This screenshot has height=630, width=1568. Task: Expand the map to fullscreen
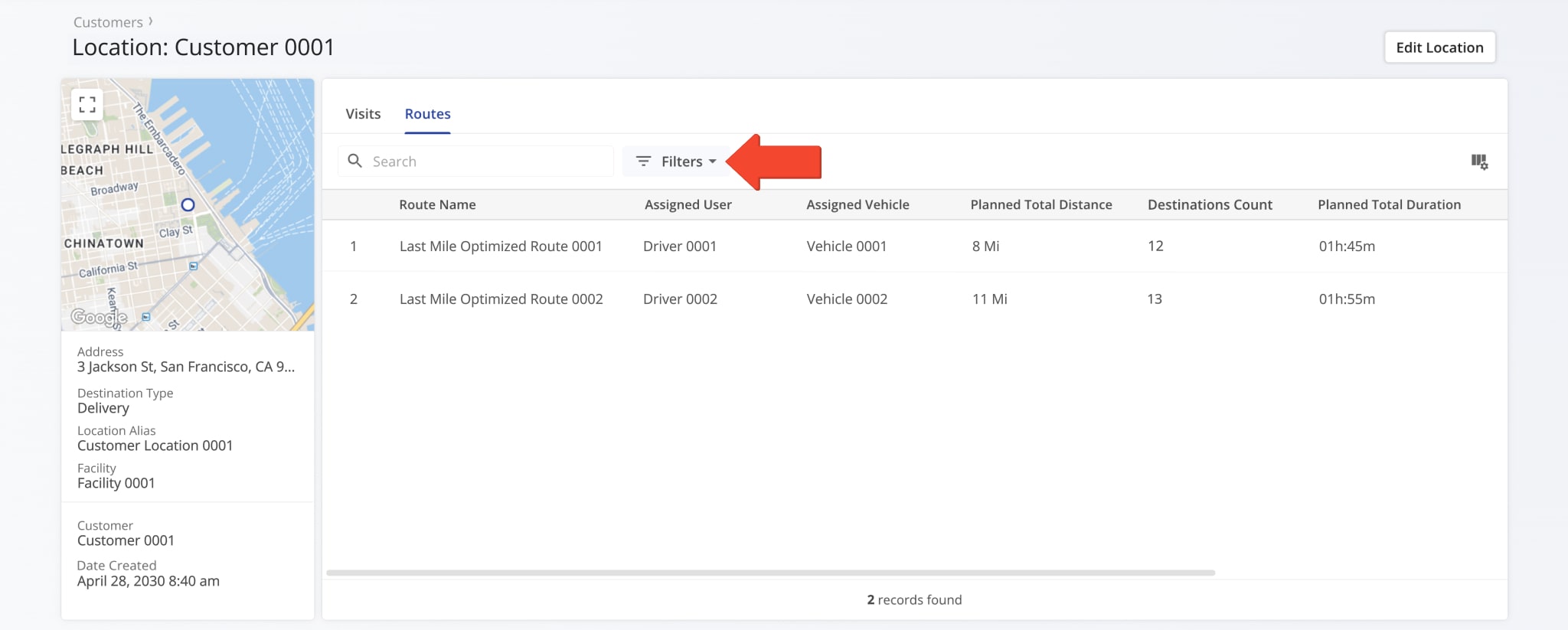[87, 104]
